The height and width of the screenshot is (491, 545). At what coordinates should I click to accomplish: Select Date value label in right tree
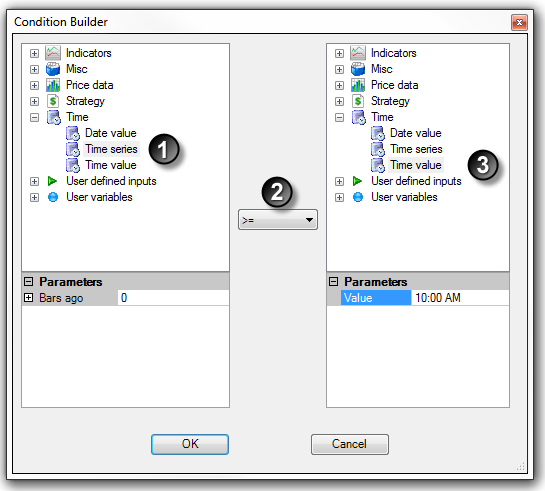click(416, 133)
